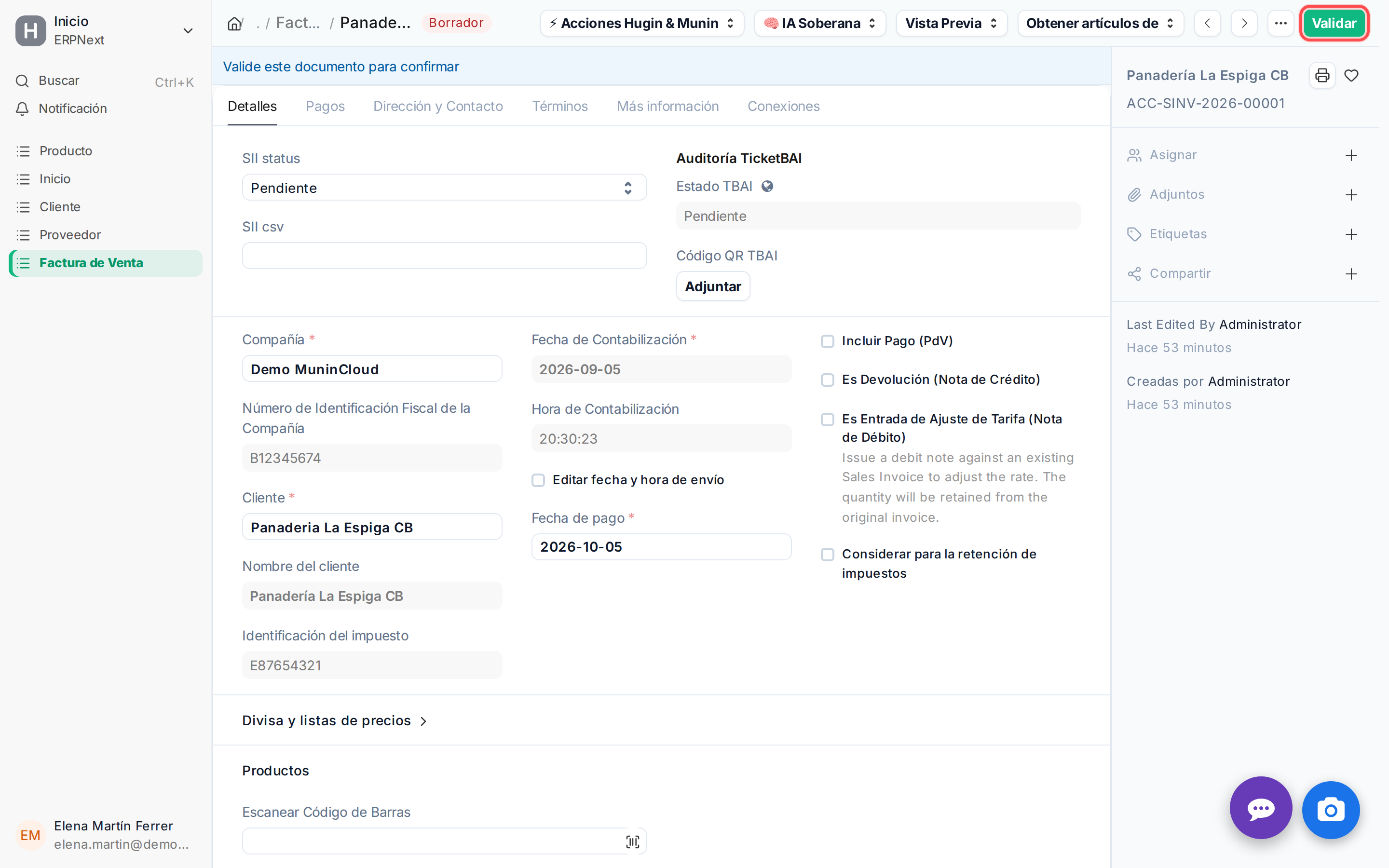Enable Incluir Pago (PdV) checkbox
This screenshot has height=868, width=1389.
827,341
